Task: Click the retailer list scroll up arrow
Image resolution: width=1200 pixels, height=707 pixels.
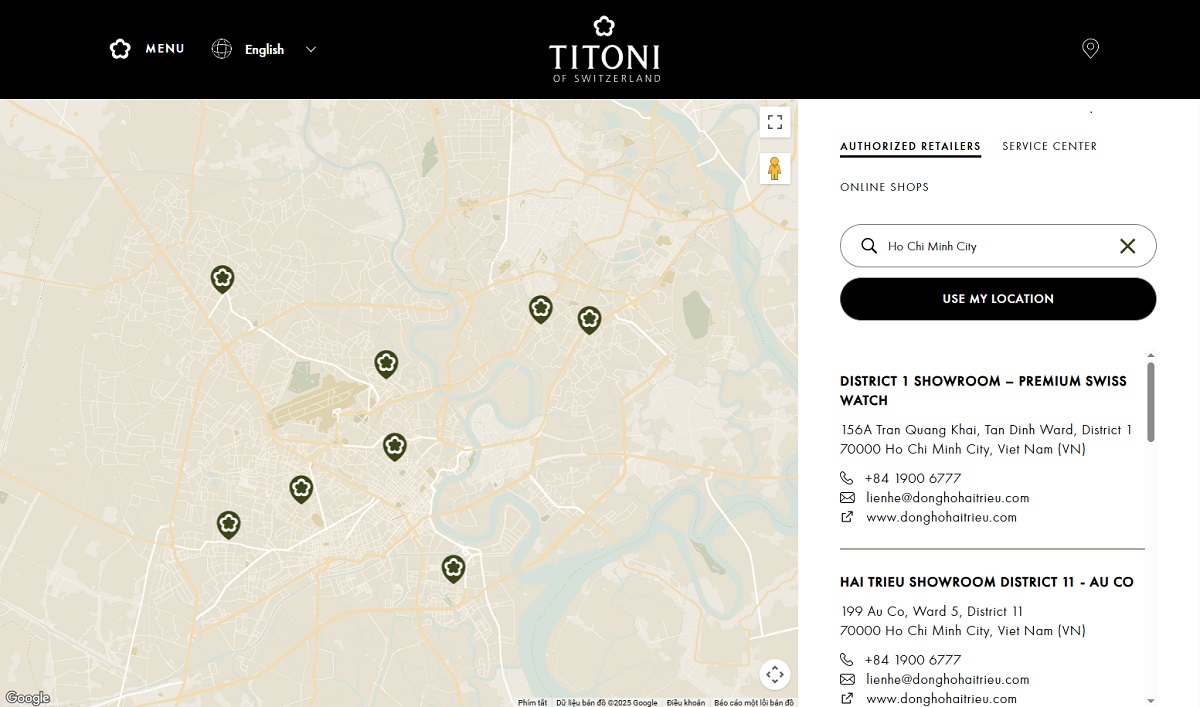Action: coord(1151,355)
